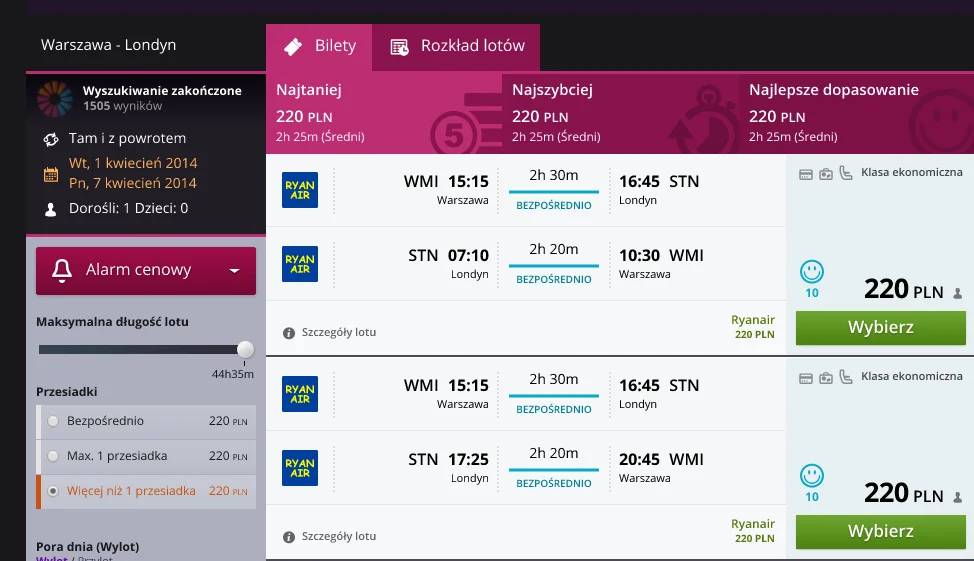
Task: Select the Bezpośrednio radio option
Action: point(53,421)
